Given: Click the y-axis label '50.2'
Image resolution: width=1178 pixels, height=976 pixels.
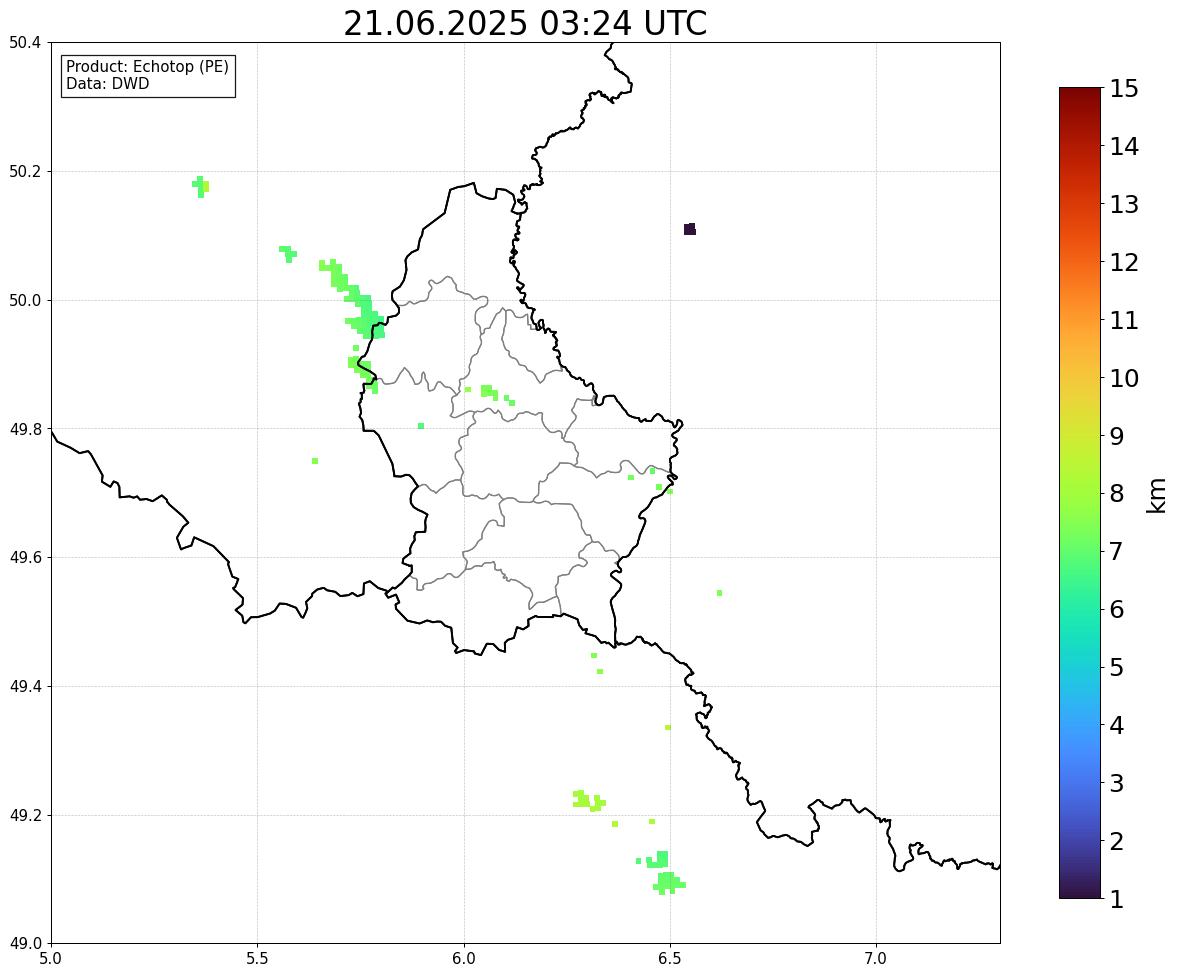Looking at the screenshot, I should pyautogui.click(x=25, y=171).
